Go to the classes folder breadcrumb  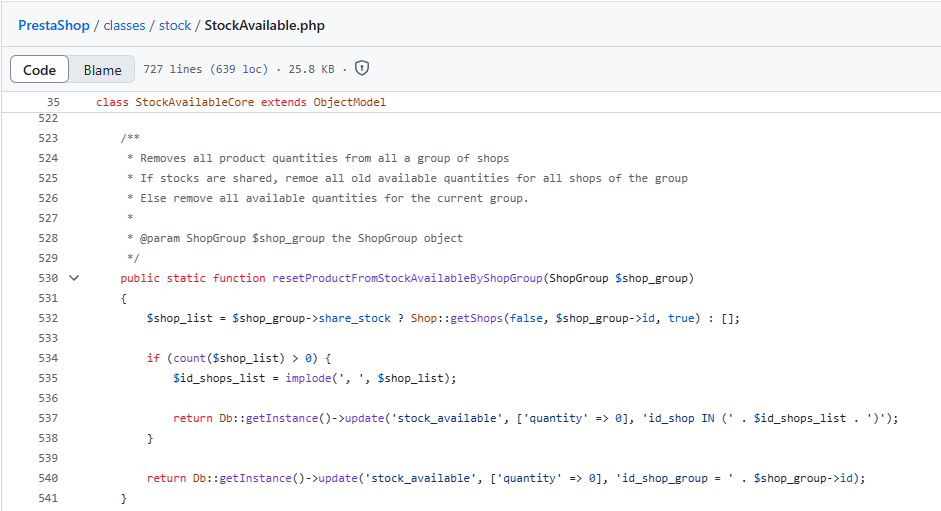[x=124, y=25]
